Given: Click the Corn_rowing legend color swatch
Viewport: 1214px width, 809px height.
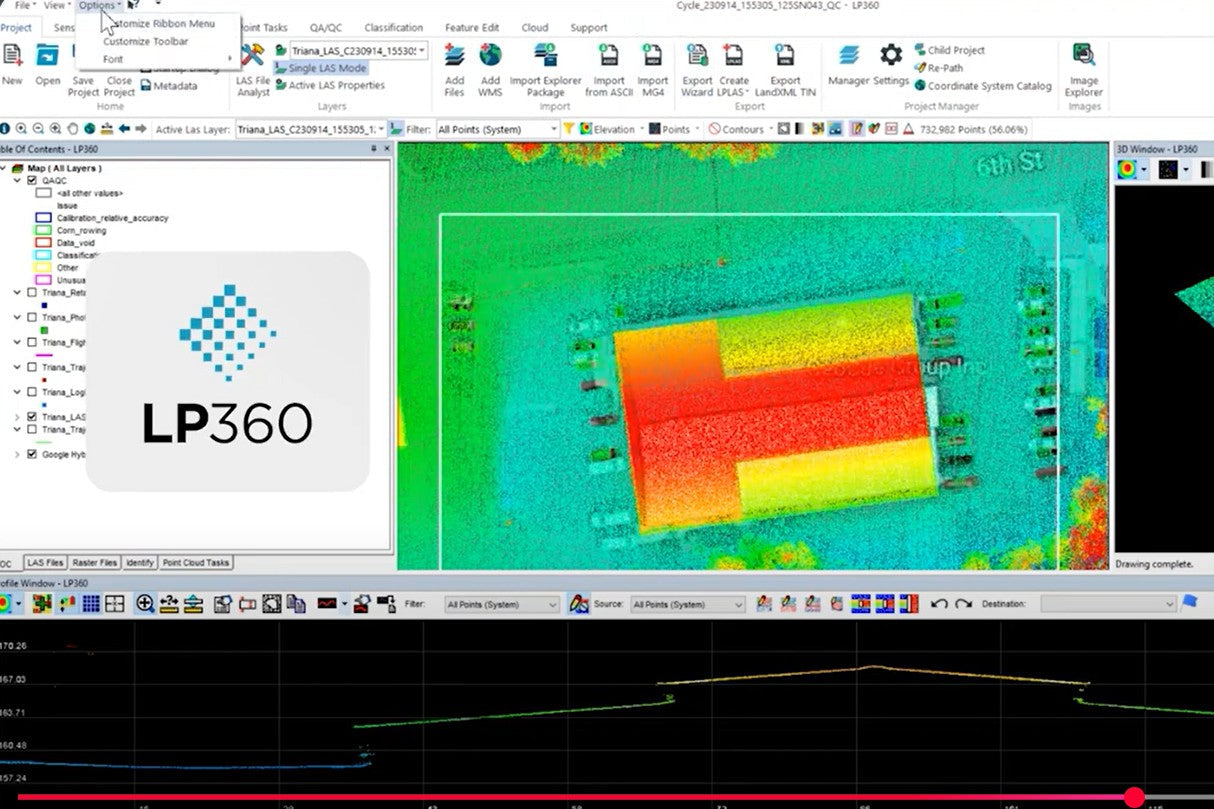Looking at the screenshot, I should 43,230.
